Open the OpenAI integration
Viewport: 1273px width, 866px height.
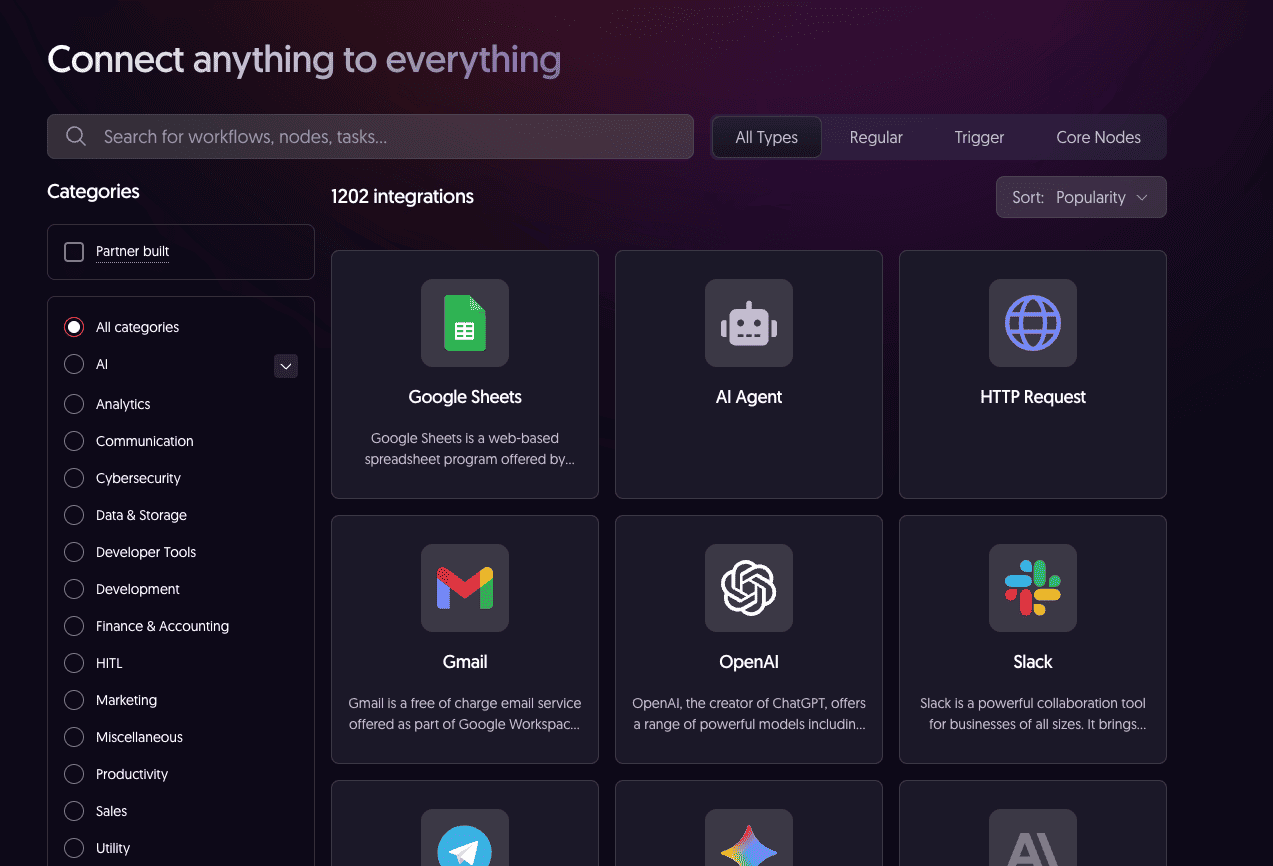pyautogui.click(x=748, y=588)
